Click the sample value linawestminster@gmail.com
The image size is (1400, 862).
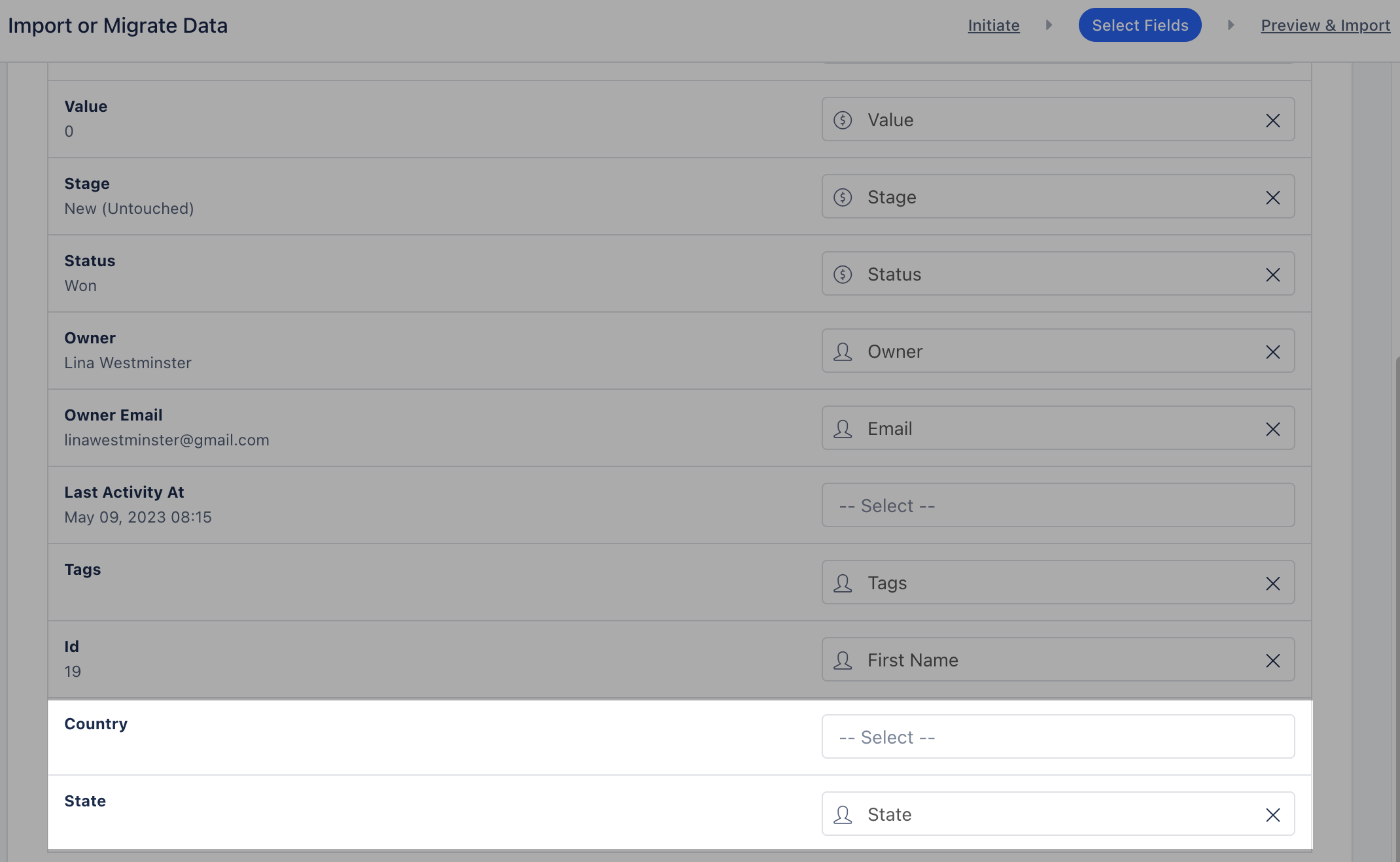(167, 440)
